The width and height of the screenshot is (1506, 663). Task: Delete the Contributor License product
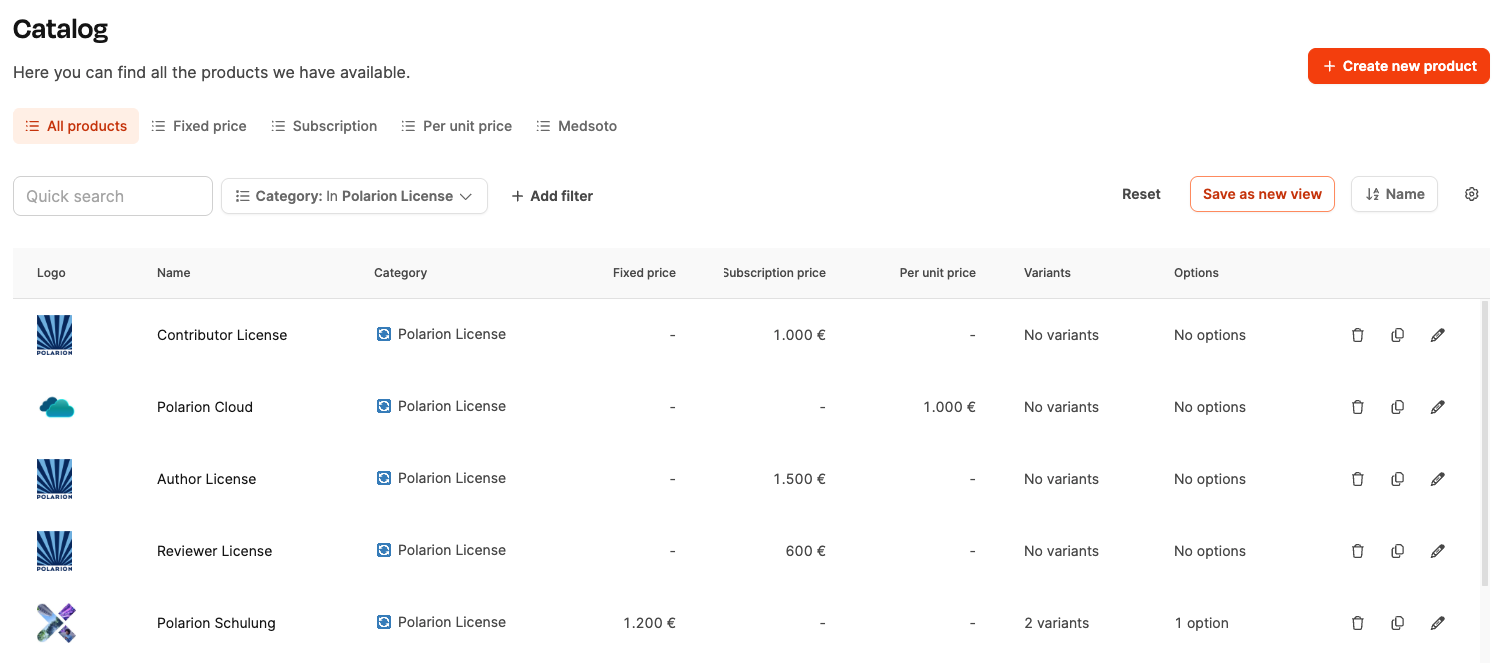[x=1357, y=335]
